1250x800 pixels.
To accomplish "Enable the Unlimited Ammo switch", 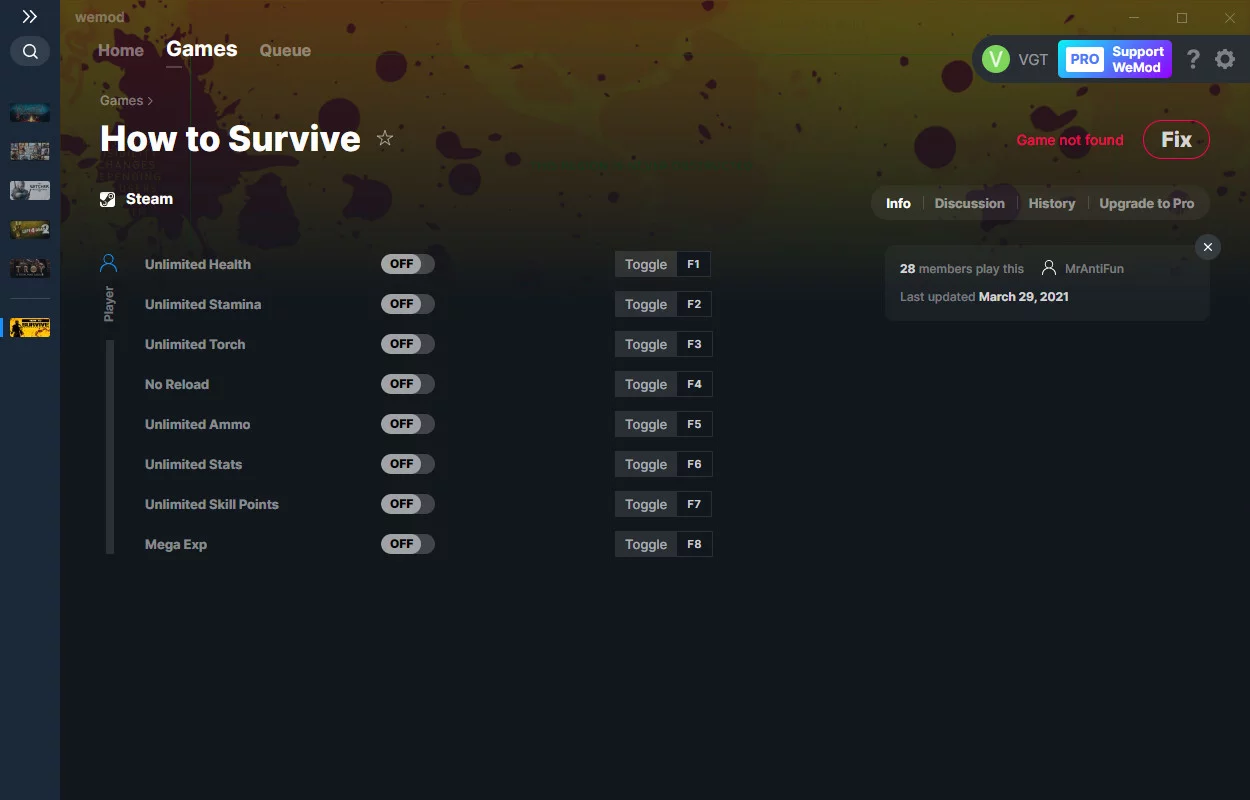I will pyautogui.click(x=408, y=424).
